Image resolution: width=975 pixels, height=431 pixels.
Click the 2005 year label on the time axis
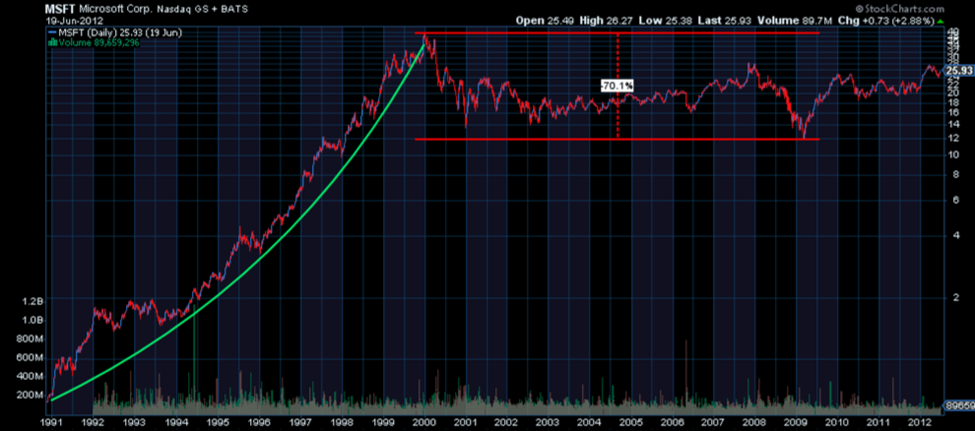[x=631, y=424]
